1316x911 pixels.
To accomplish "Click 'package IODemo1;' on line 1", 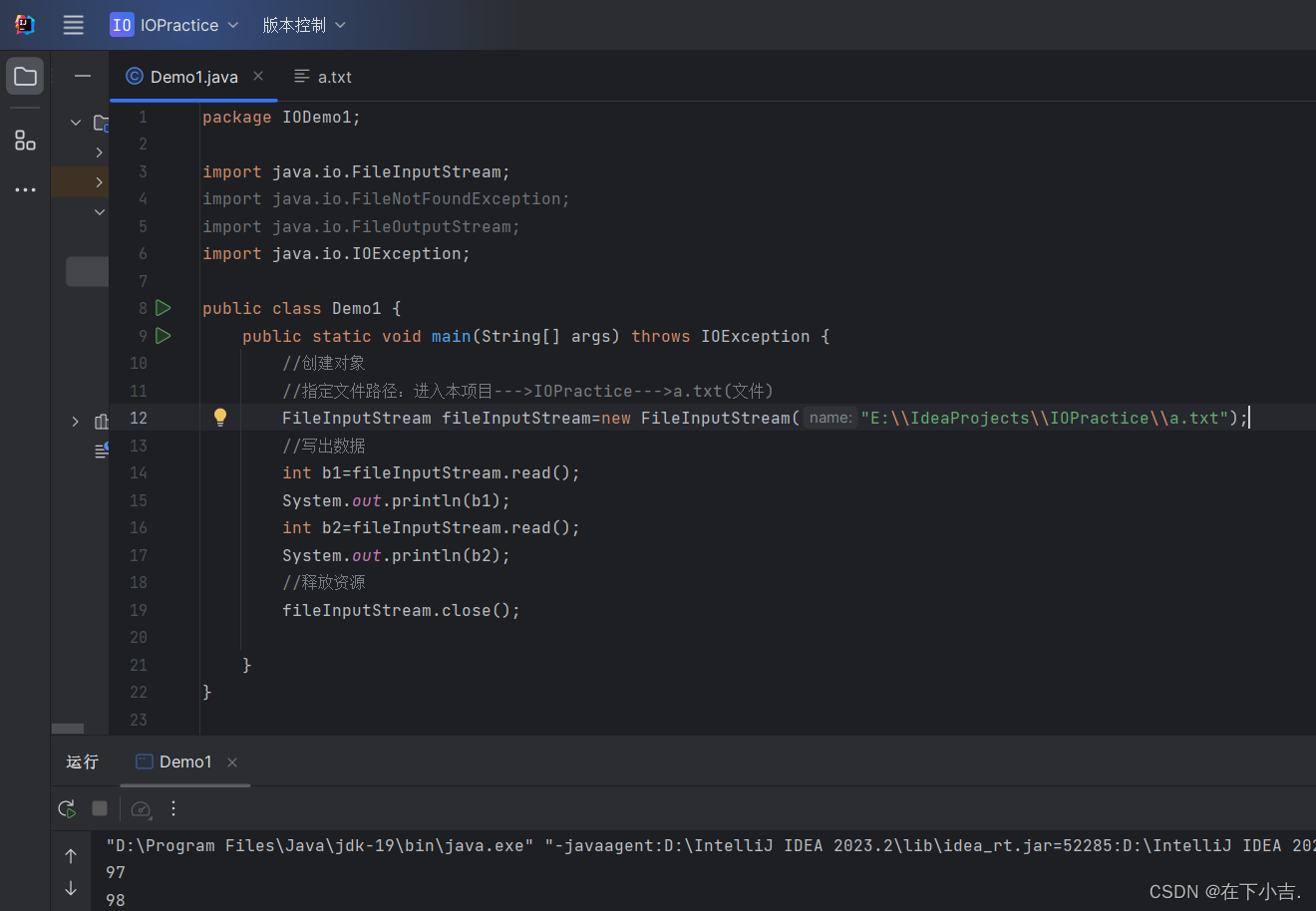I will click(x=281, y=117).
